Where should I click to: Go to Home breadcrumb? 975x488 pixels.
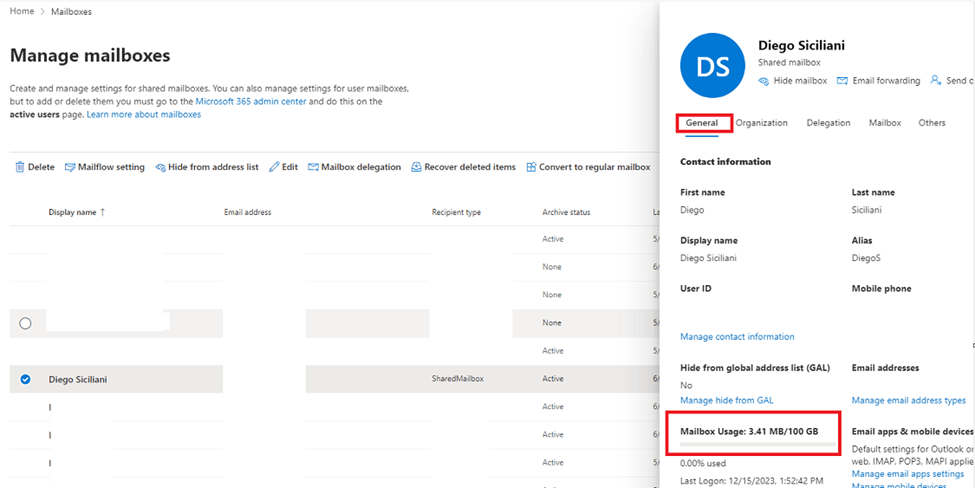pyautogui.click(x=22, y=11)
